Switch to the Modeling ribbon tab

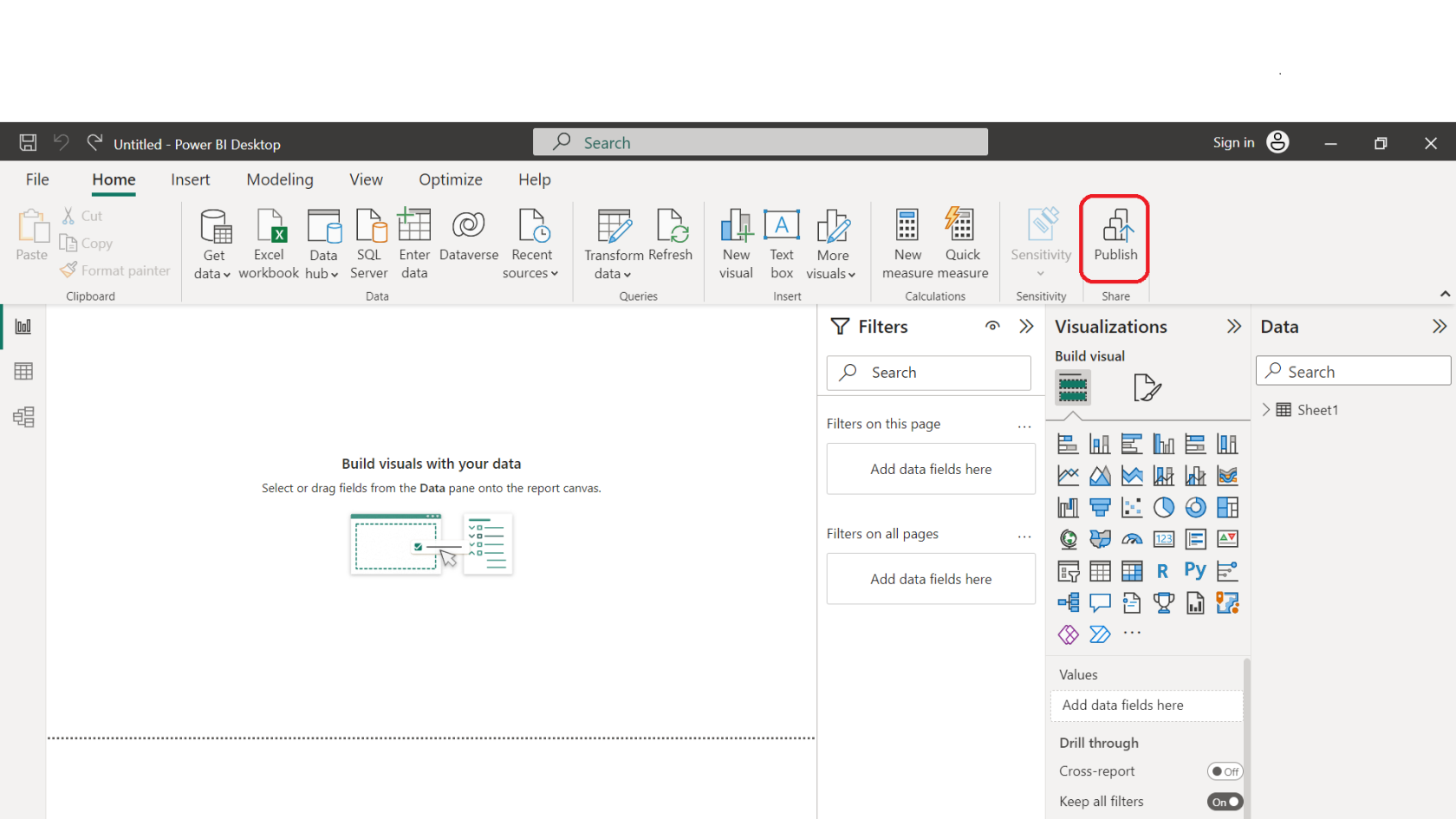(x=280, y=179)
